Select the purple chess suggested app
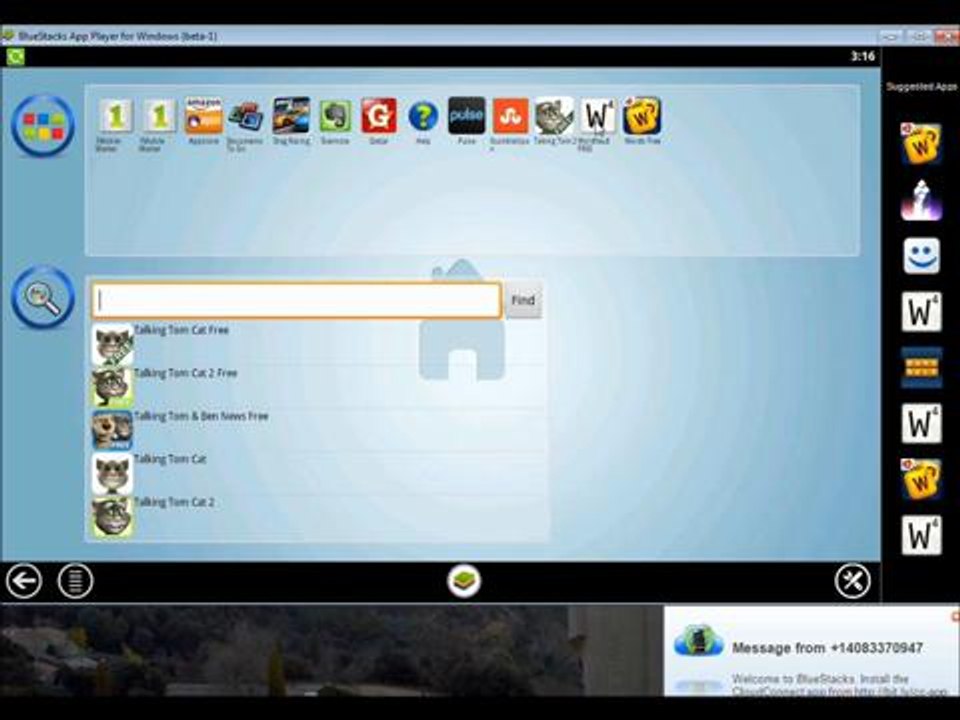The width and height of the screenshot is (960, 720). 921,200
